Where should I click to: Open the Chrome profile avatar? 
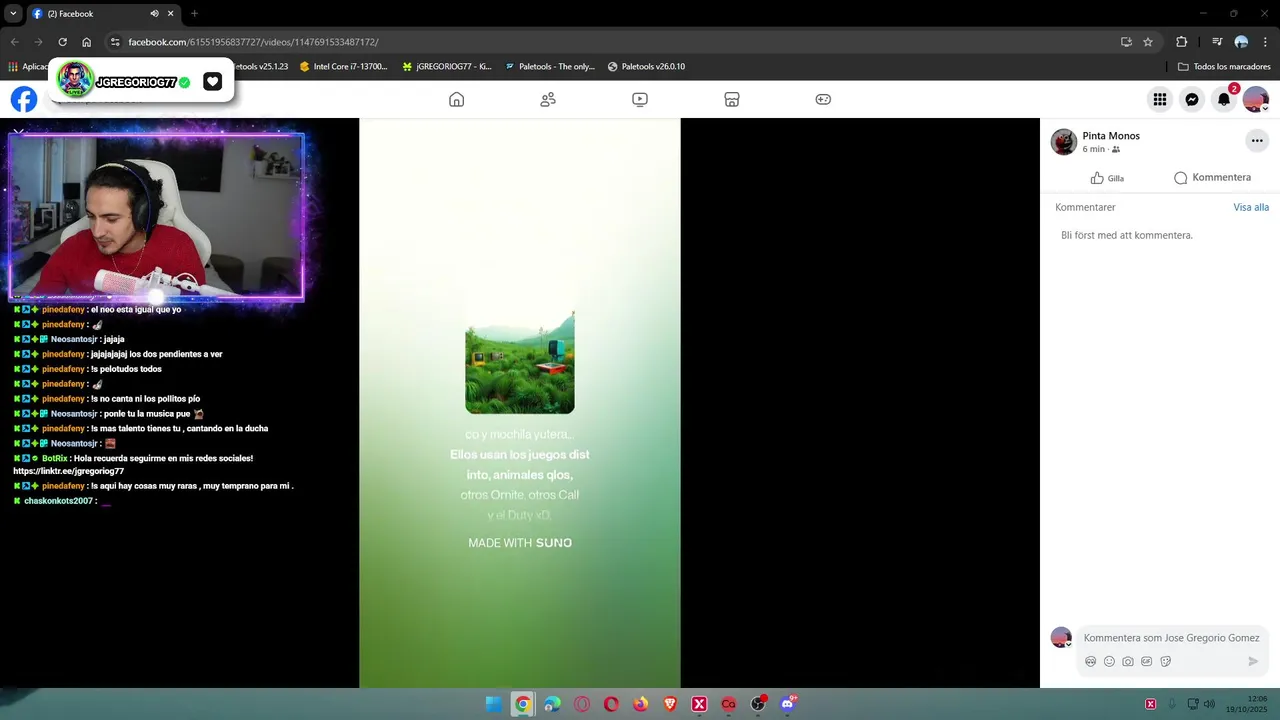(x=1241, y=42)
